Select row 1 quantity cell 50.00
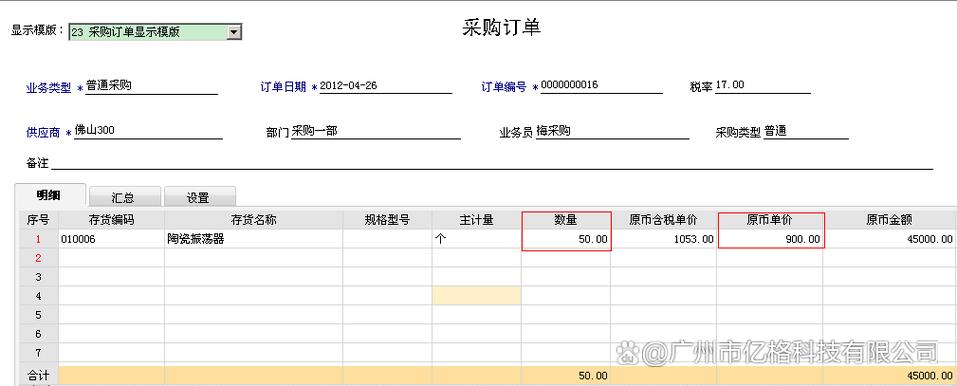This screenshot has width=957, height=386. pyautogui.click(x=566, y=239)
